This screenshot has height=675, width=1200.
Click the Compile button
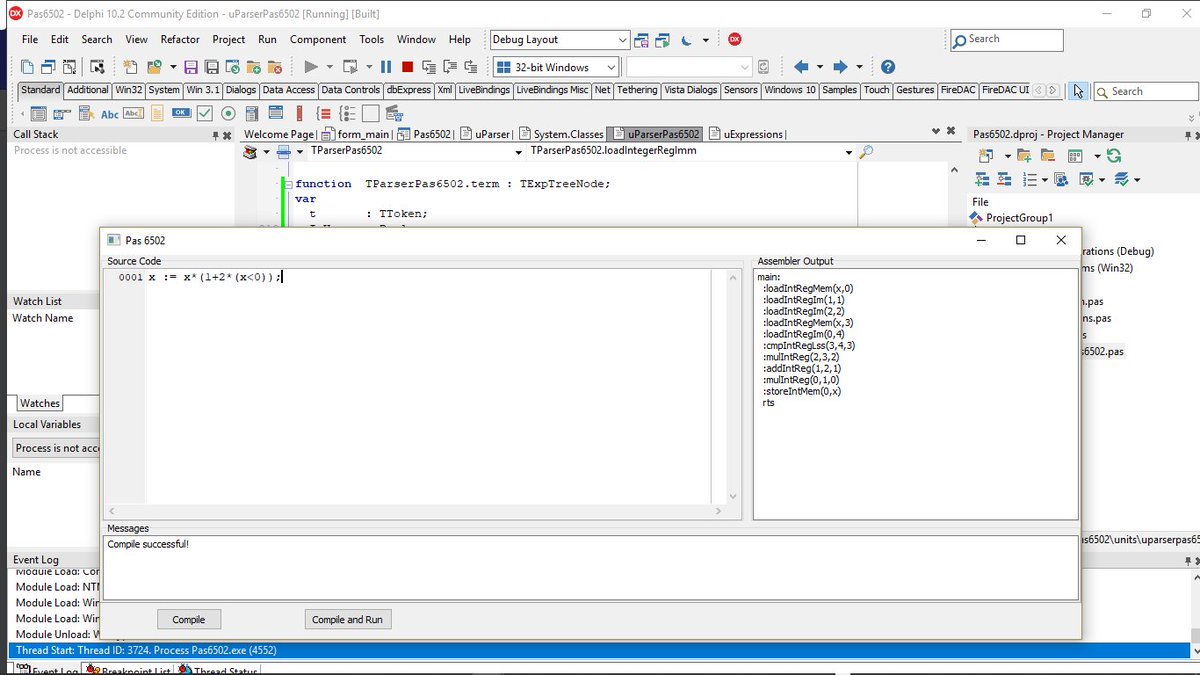(x=189, y=620)
